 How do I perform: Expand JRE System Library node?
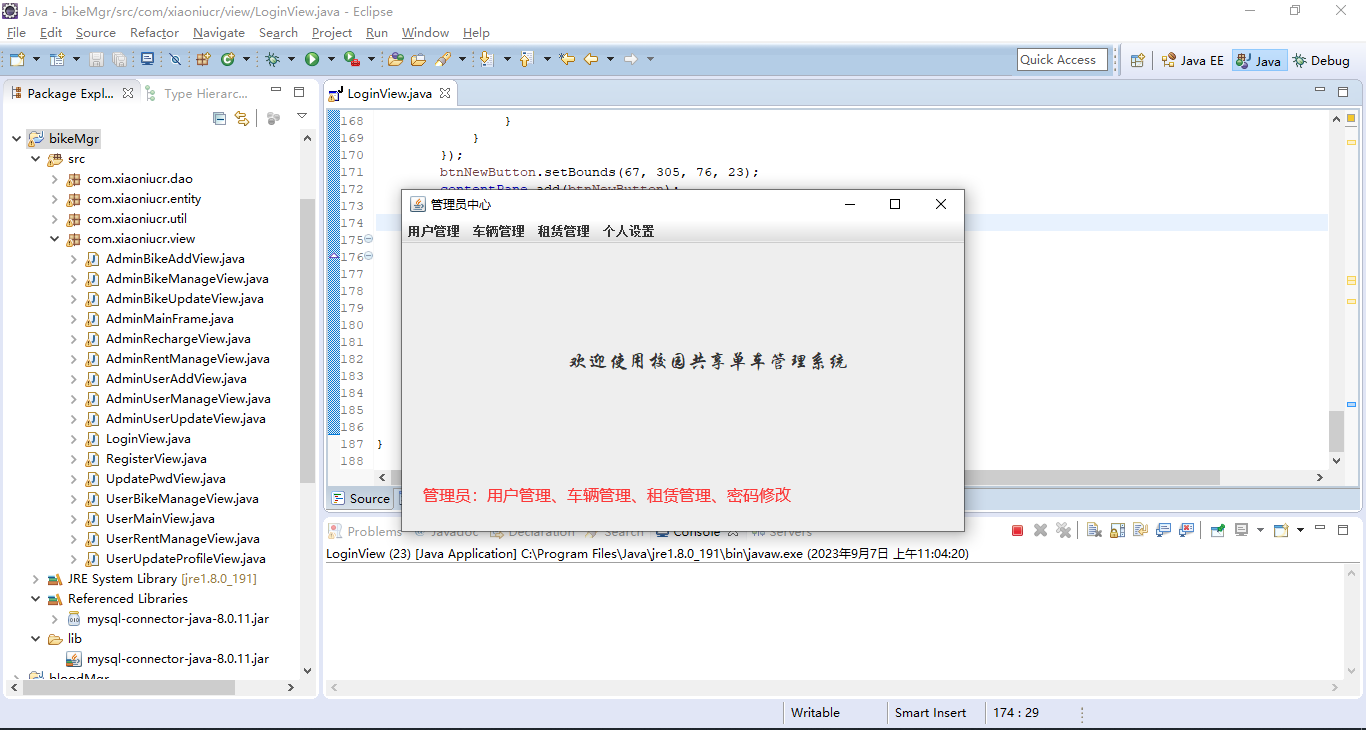[36, 579]
